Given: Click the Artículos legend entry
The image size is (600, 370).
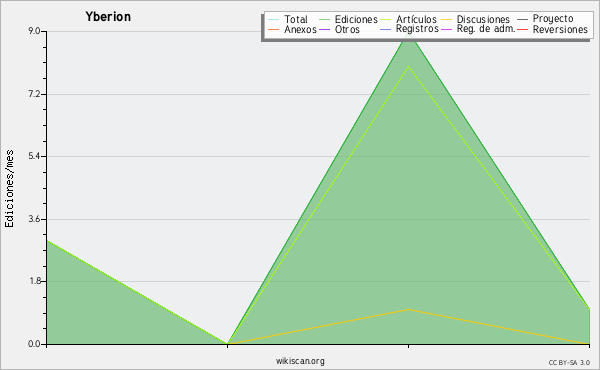Looking at the screenshot, I should (416, 20).
